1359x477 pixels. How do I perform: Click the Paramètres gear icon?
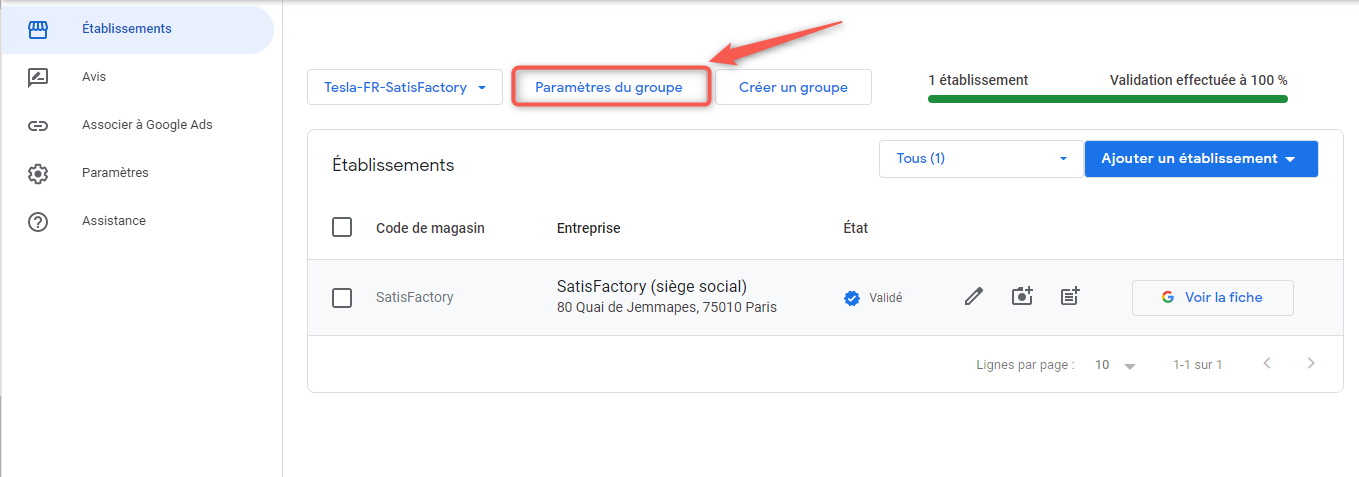tap(38, 173)
